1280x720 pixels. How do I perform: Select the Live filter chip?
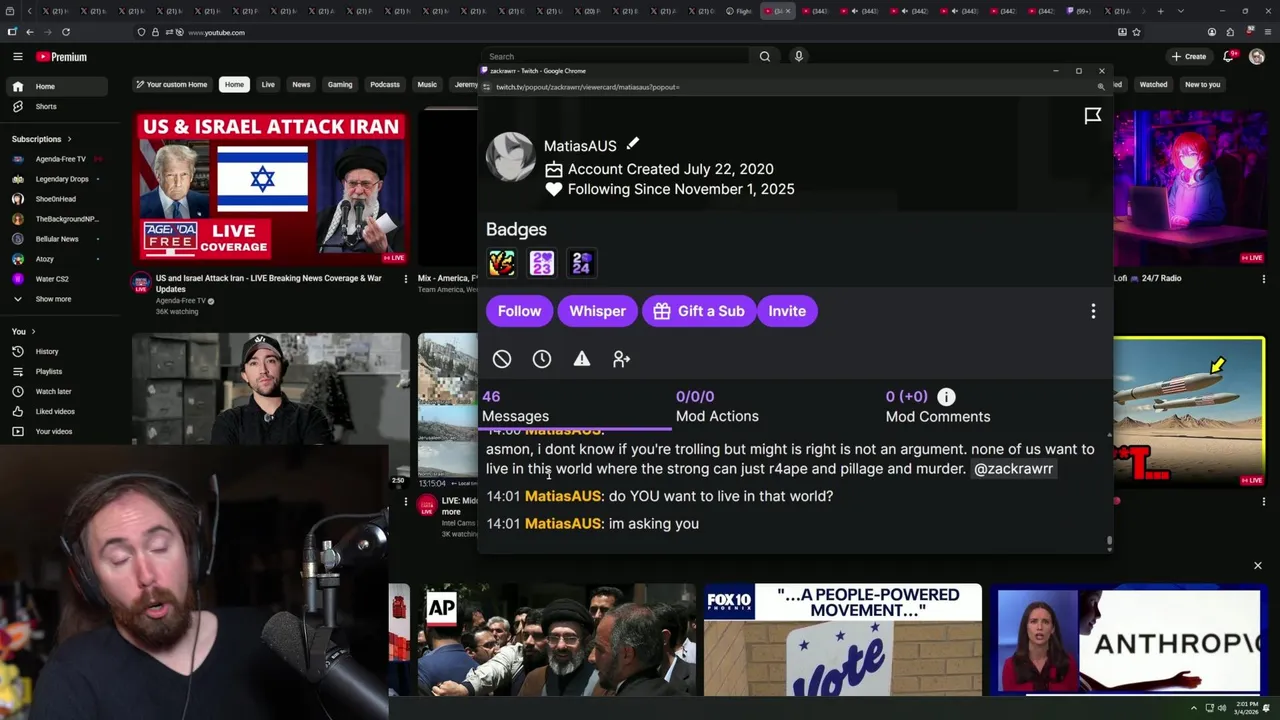[268, 85]
